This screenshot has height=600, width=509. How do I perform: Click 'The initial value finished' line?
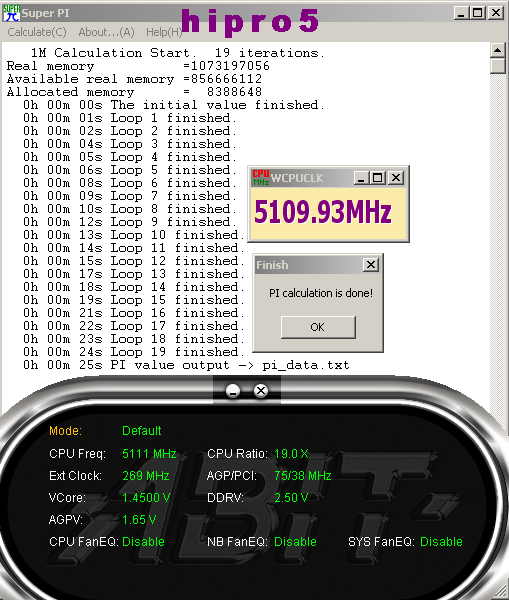(174, 105)
